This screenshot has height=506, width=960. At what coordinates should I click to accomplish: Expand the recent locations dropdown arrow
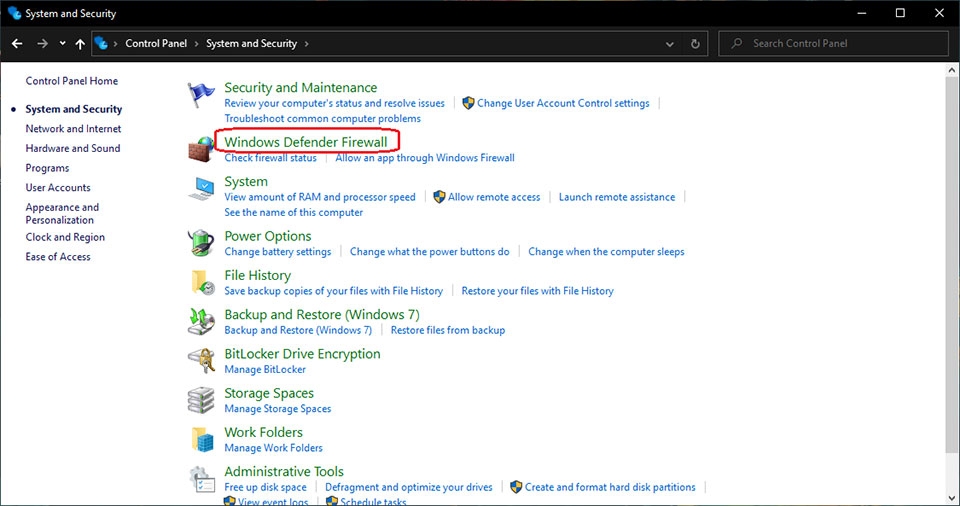[62, 44]
